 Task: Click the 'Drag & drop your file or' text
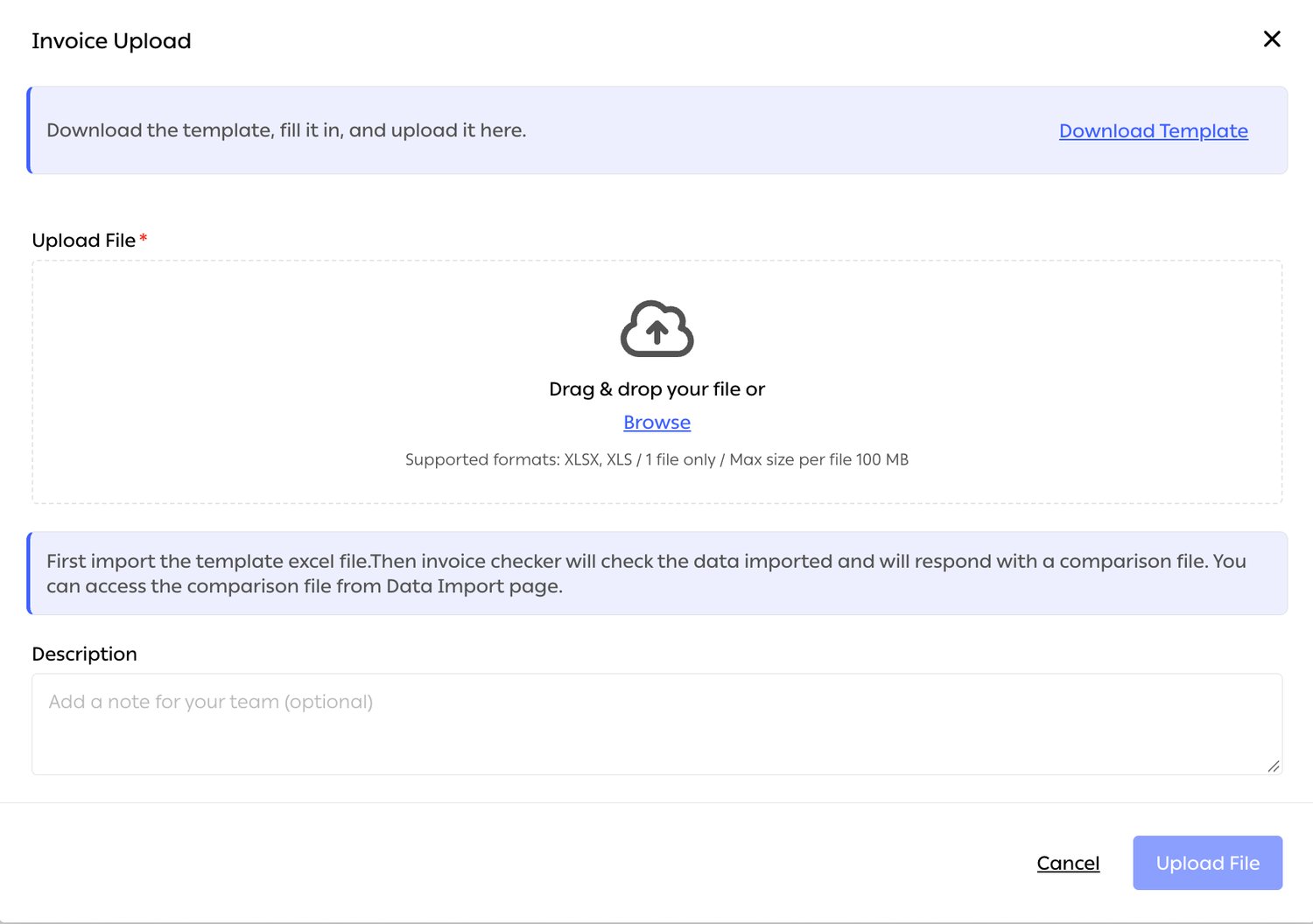click(x=657, y=389)
